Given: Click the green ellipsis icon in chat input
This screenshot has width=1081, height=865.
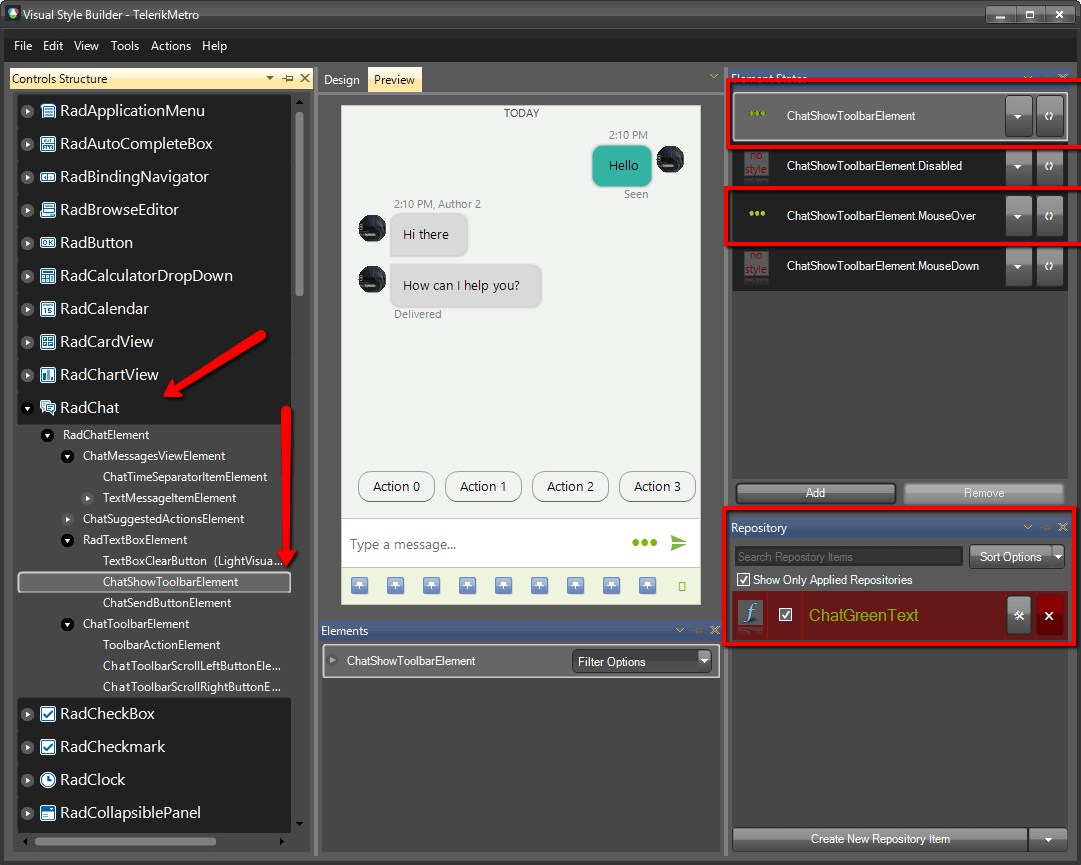Looking at the screenshot, I should 644,543.
